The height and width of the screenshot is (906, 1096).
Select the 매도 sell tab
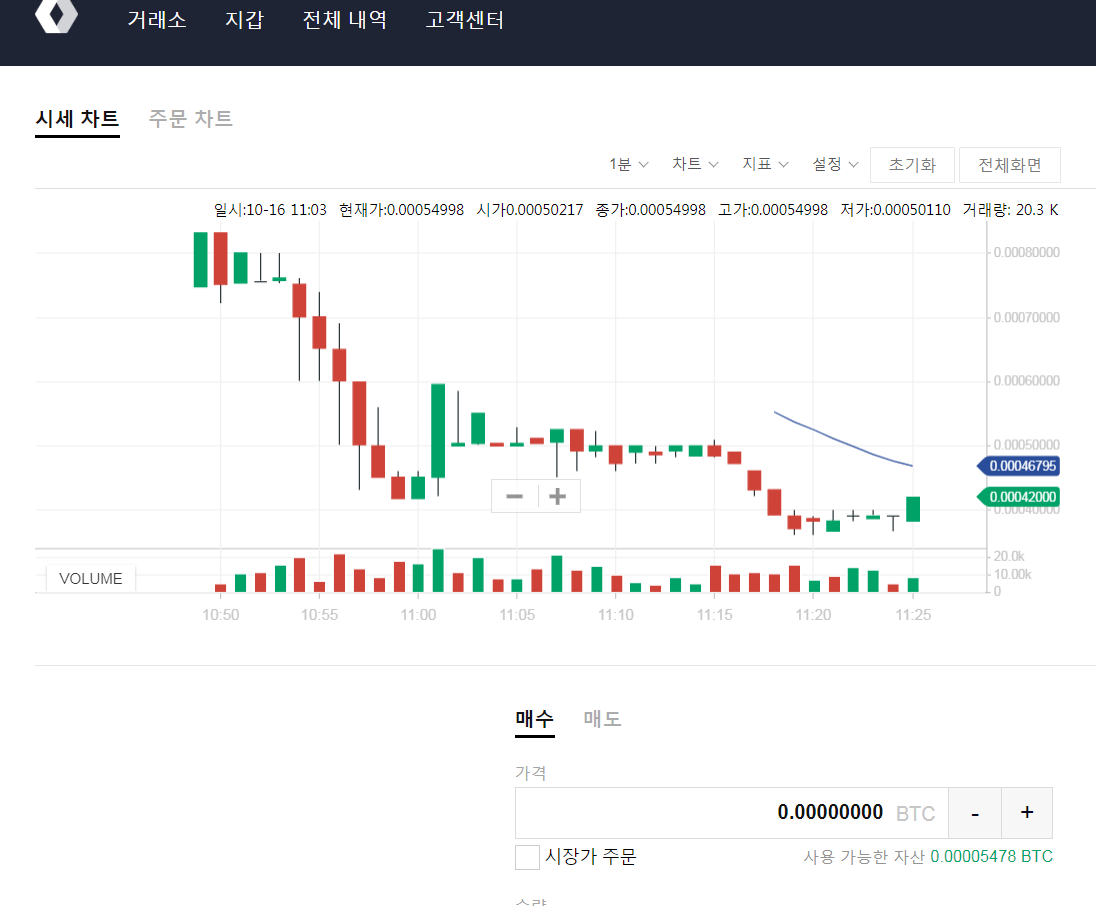pyautogui.click(x=603, y=719)
